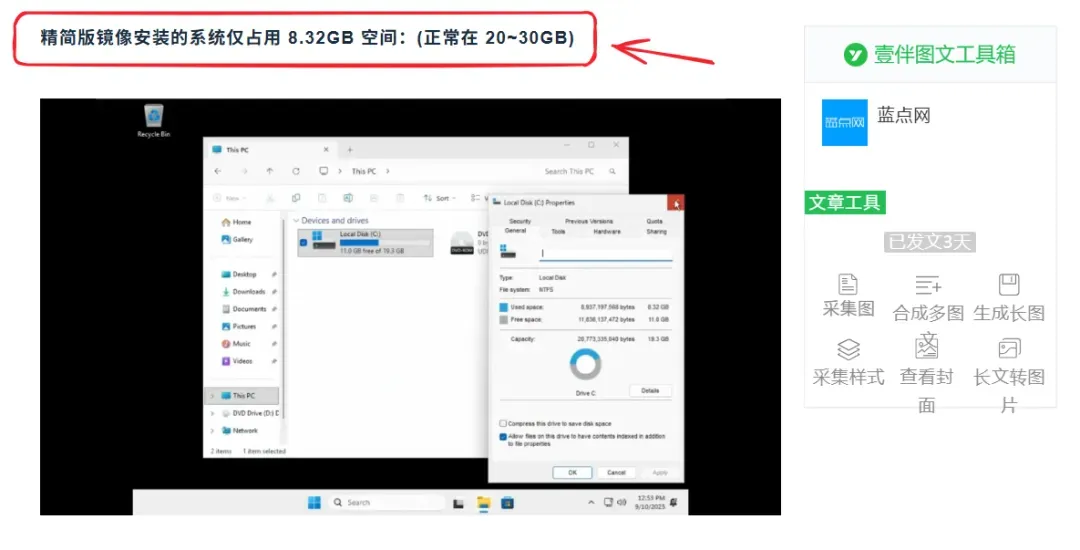Click the up-directory arrow in Explorer
This screenshot has height=550, width=1080.
(269, 171)
